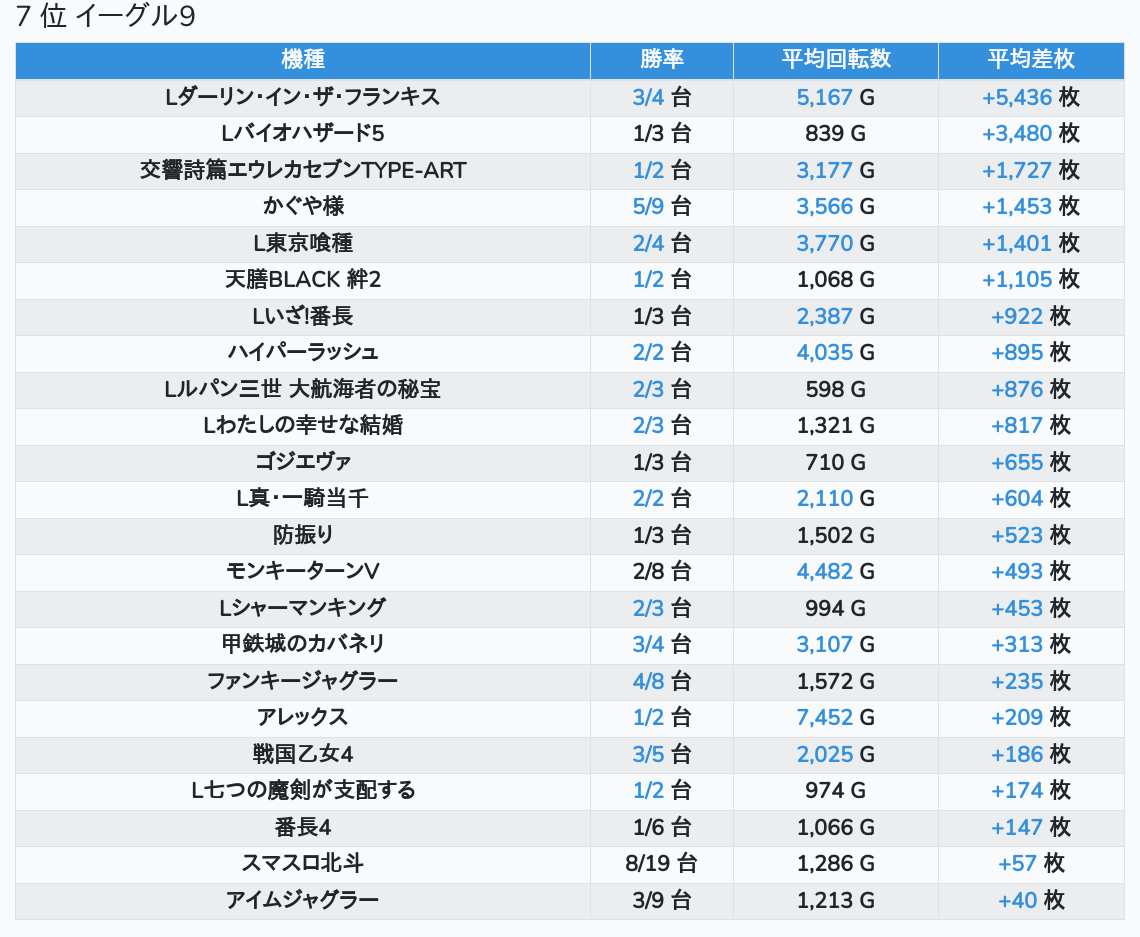Click the 4,035 G average spins value
This screenshot has width=1140, height=937.
coord(835,353)
